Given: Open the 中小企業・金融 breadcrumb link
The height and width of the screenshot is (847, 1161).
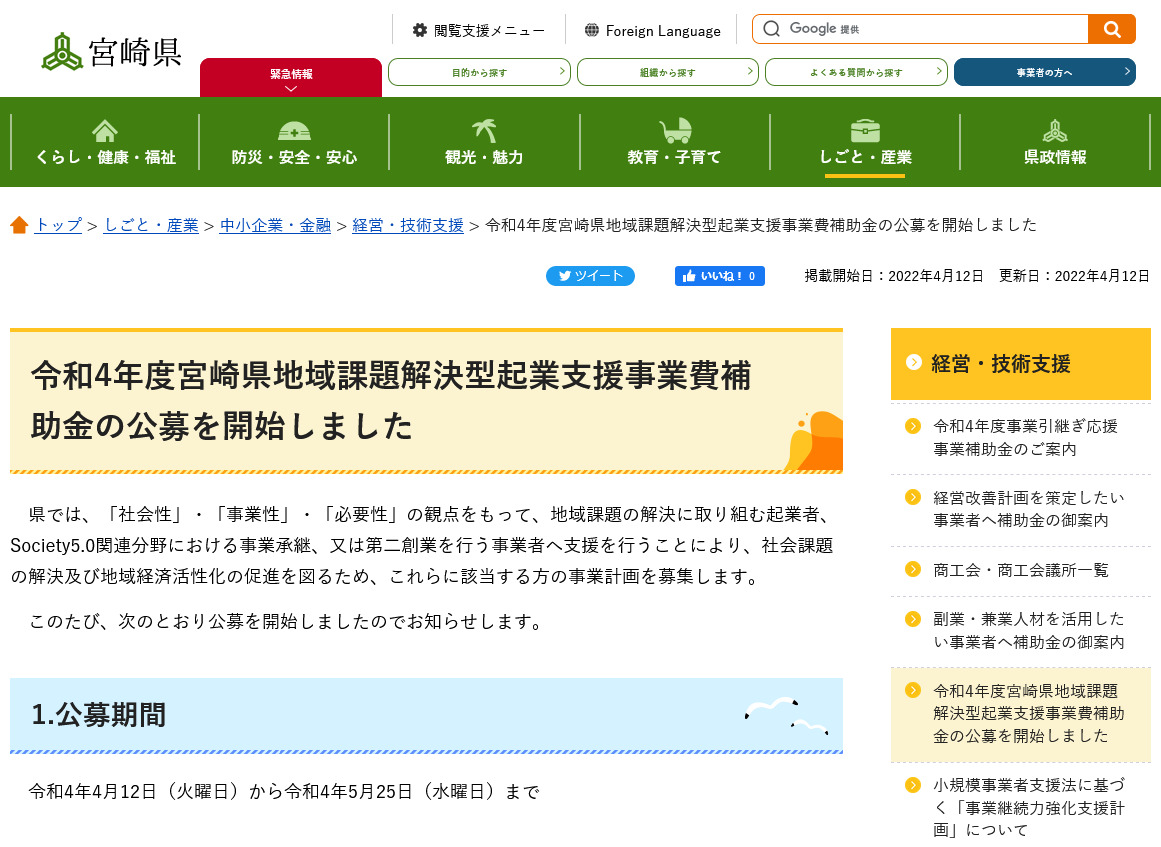Looking at the screenshot, I should pyautogui.click(x=274, y=225).
